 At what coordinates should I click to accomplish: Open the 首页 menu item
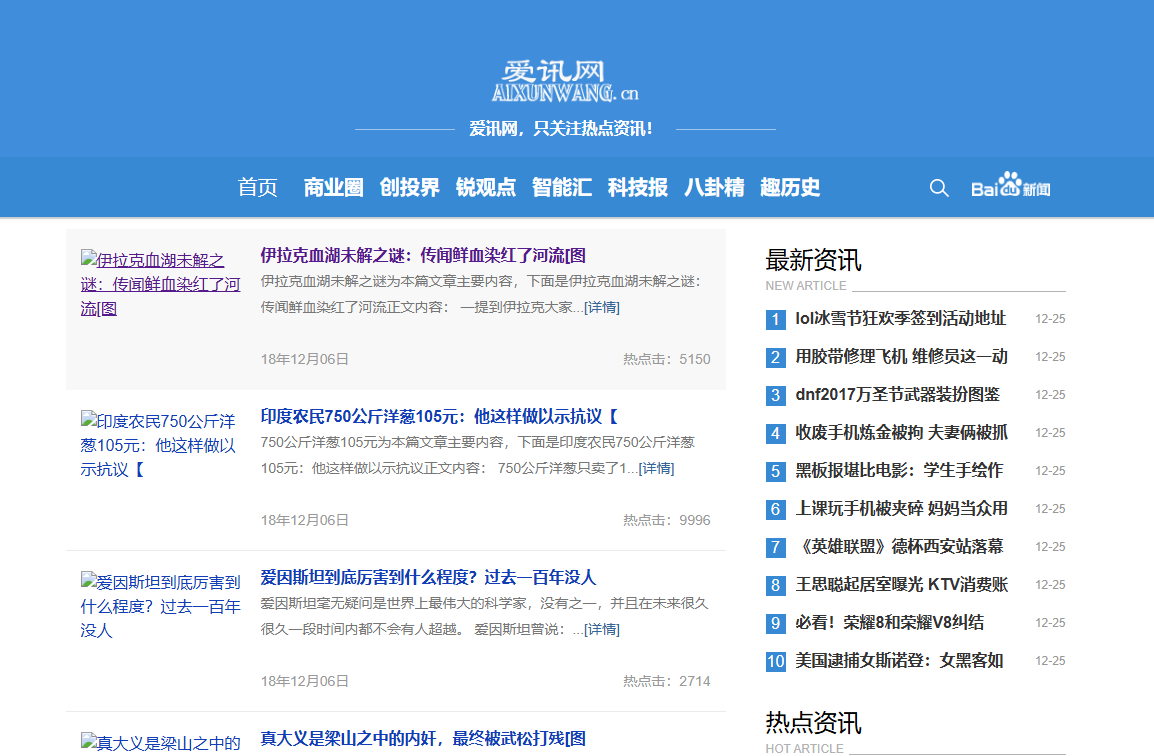(x=257, y=187)
